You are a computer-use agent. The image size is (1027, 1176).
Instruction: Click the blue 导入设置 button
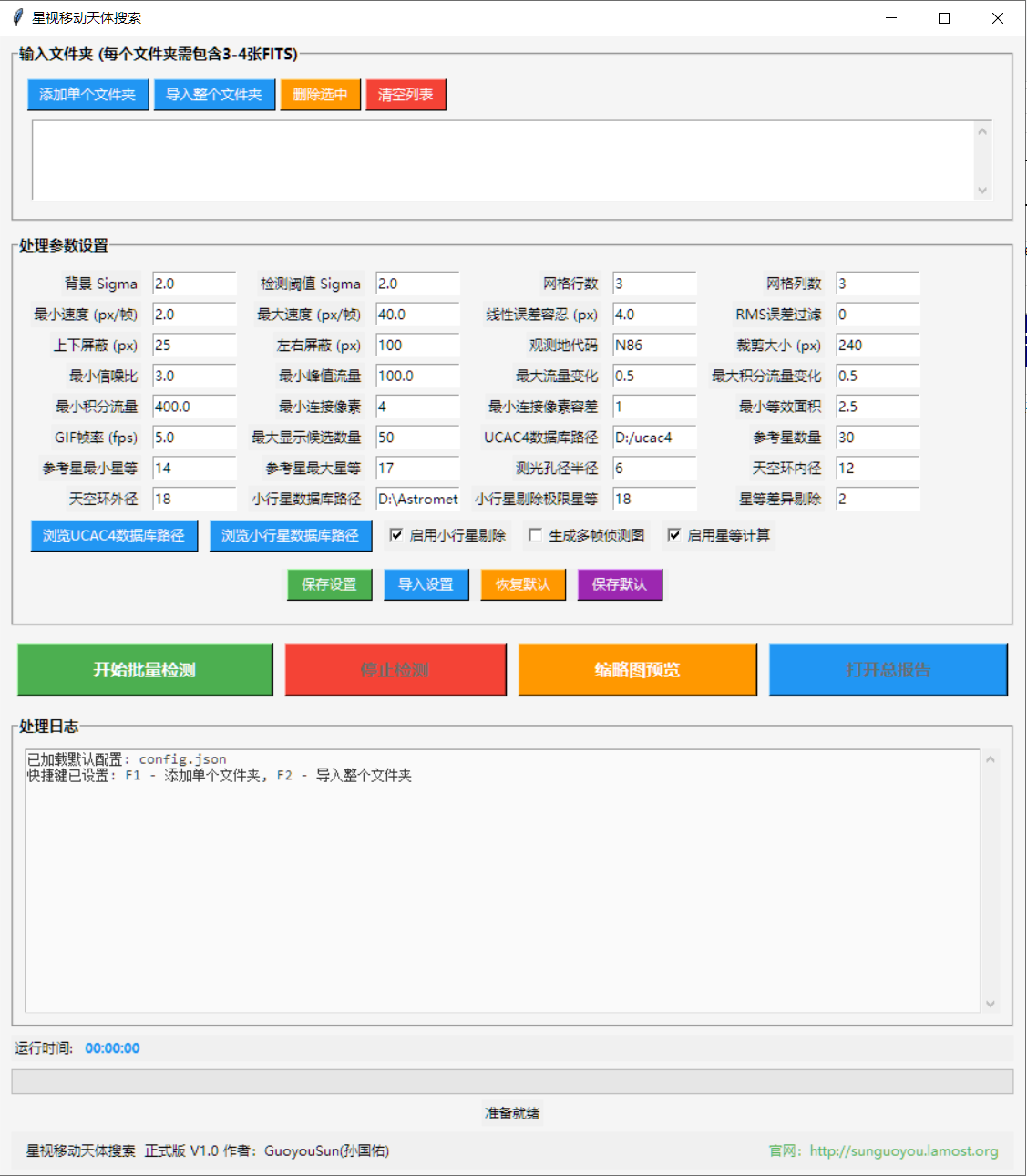point(426,584)
